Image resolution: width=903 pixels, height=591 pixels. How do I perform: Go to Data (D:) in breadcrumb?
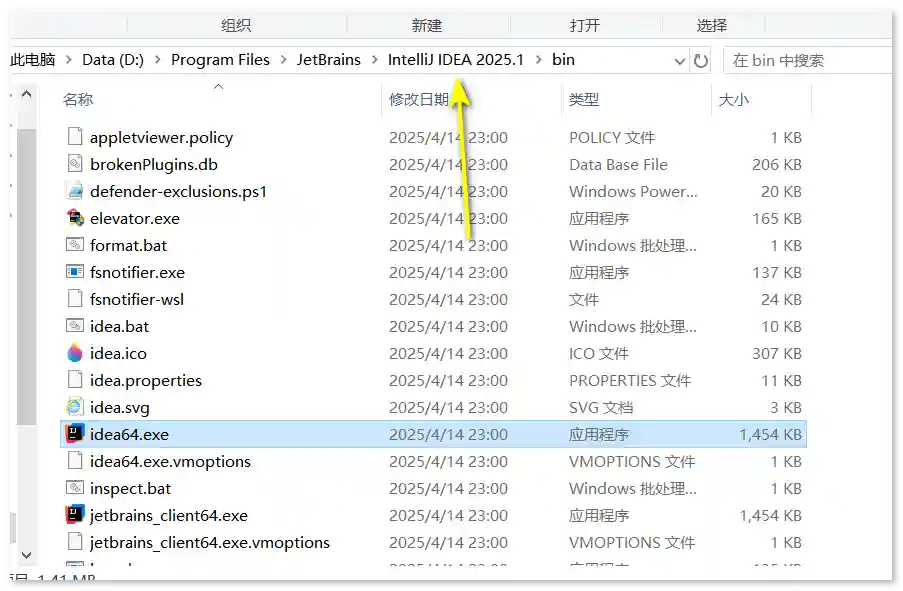[x=113, y=60]
